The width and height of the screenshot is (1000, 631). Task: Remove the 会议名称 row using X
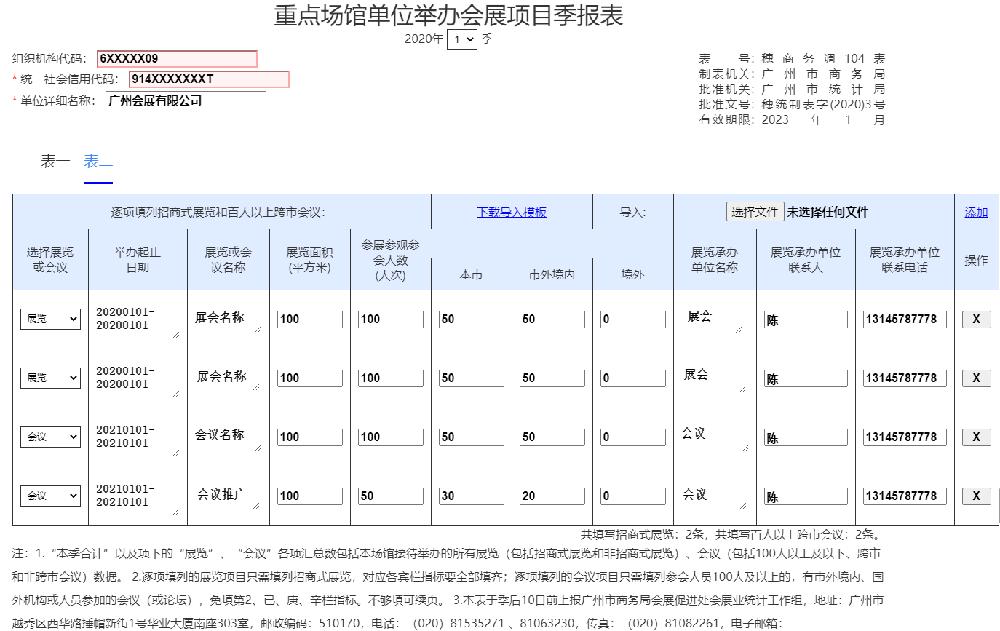(x=976, y=437)
